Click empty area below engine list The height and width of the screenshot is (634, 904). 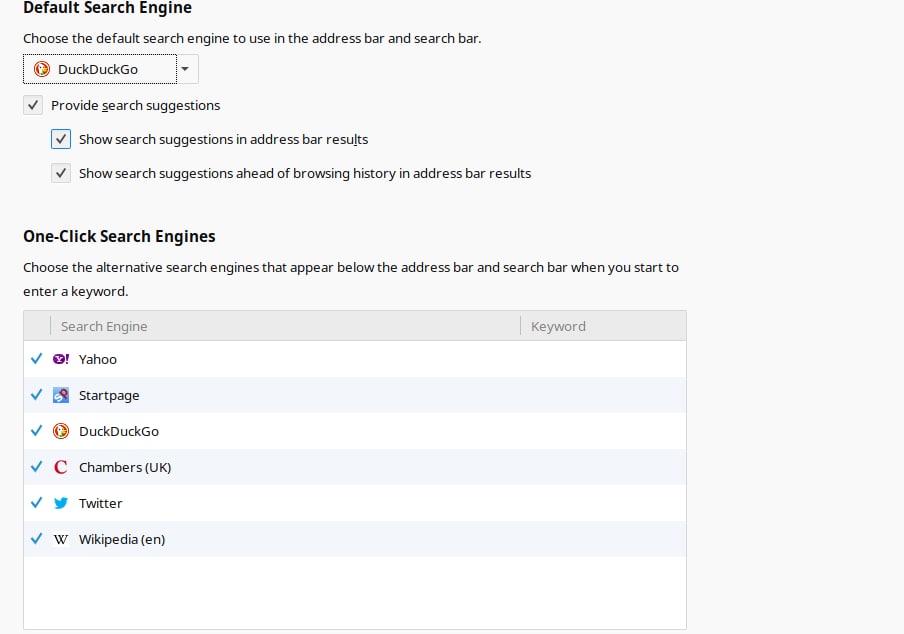pos(355,593)
